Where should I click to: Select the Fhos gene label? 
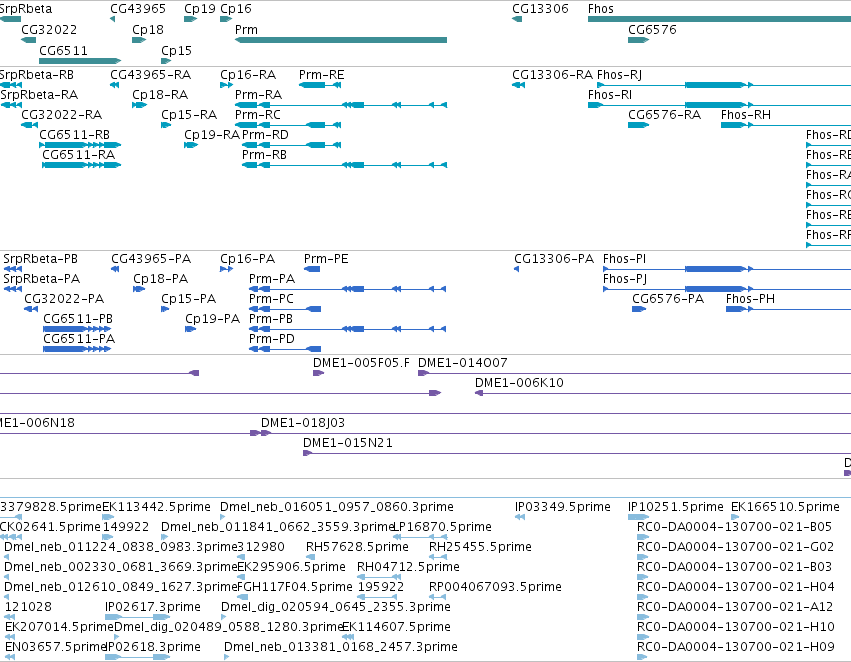[x=600, y=9]
